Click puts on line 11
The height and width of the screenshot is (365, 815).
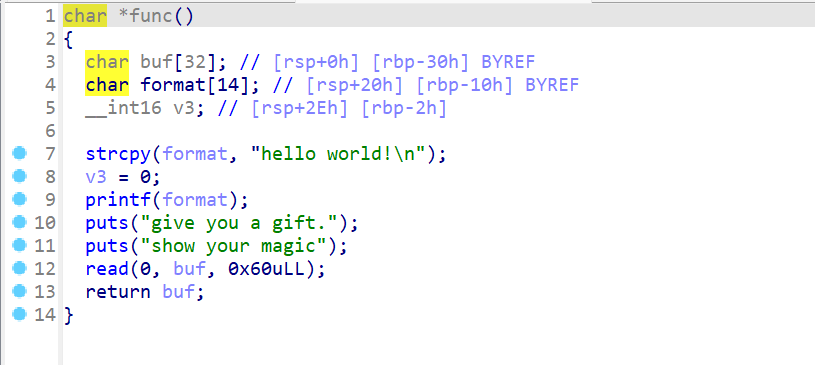(x=107, y=246)
